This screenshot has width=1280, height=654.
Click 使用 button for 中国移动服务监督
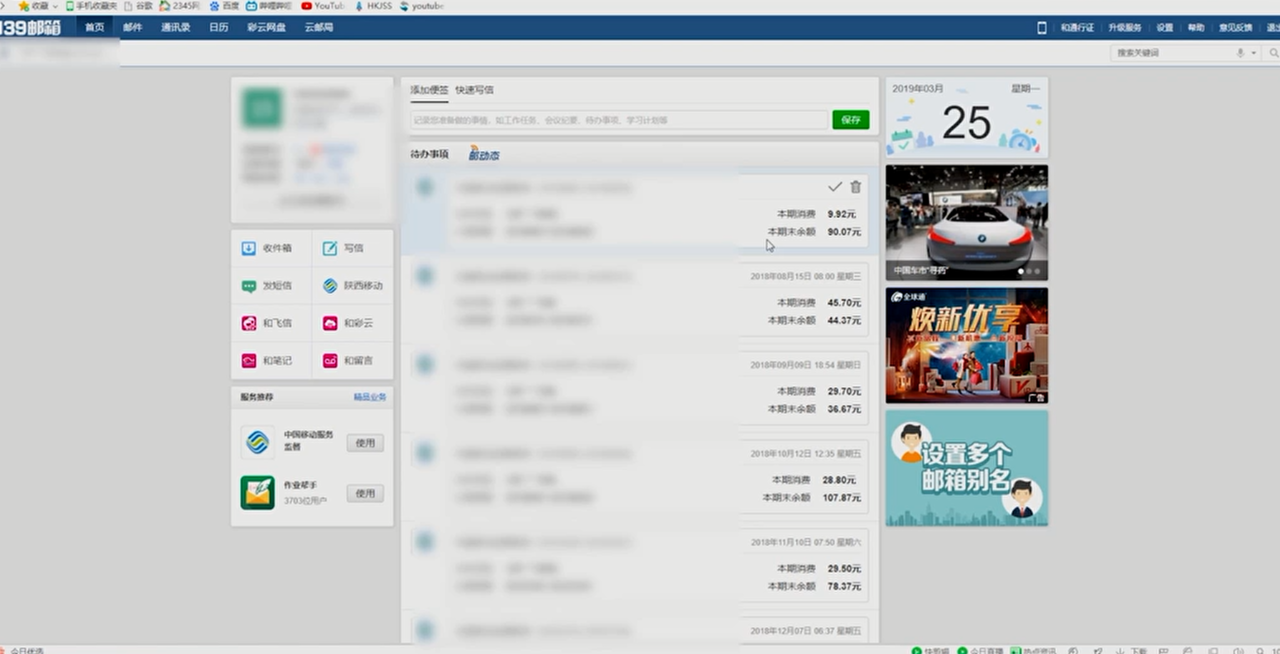coord(365,443)
